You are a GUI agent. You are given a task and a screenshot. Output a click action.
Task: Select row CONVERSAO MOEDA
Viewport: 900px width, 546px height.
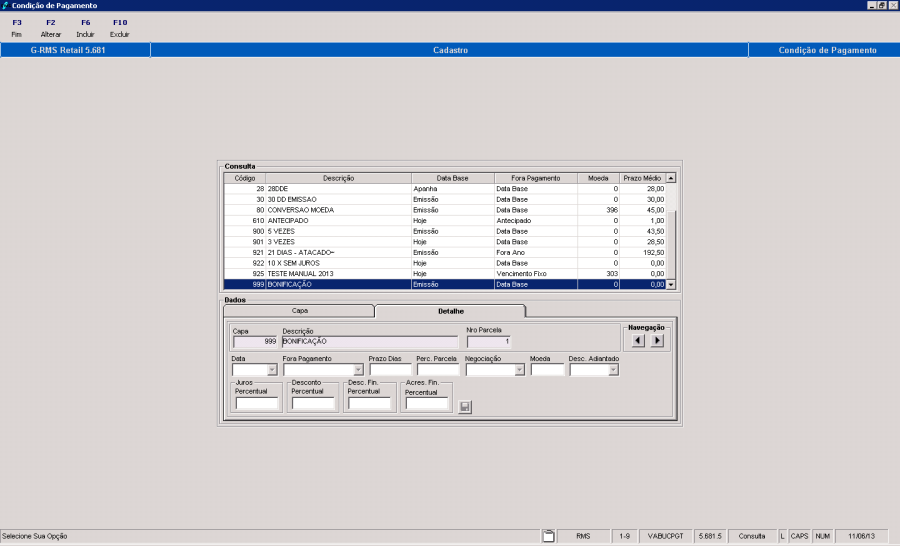click(445, 210)
